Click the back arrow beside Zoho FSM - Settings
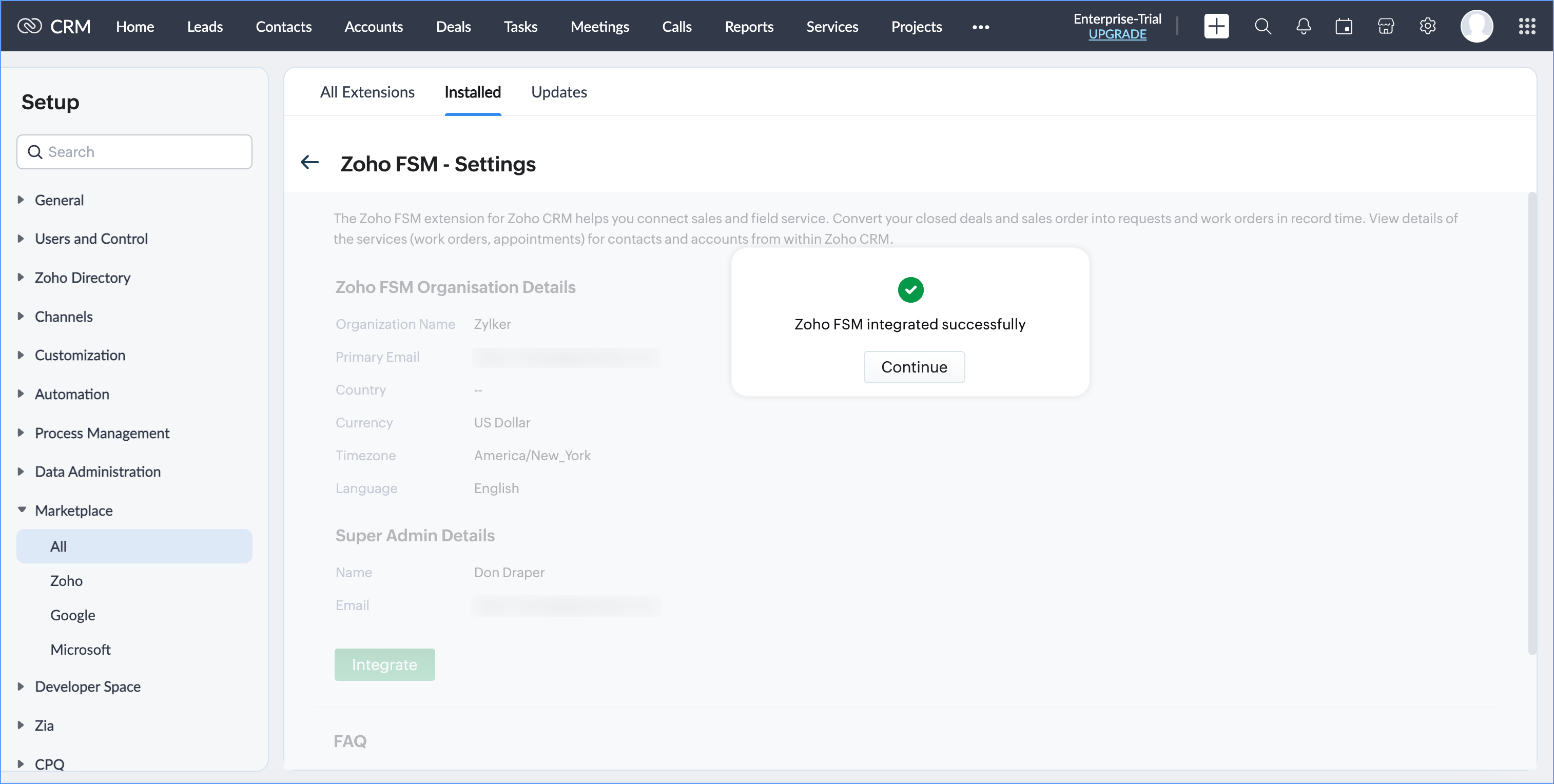1554x784 pixels. pos(309,162)
